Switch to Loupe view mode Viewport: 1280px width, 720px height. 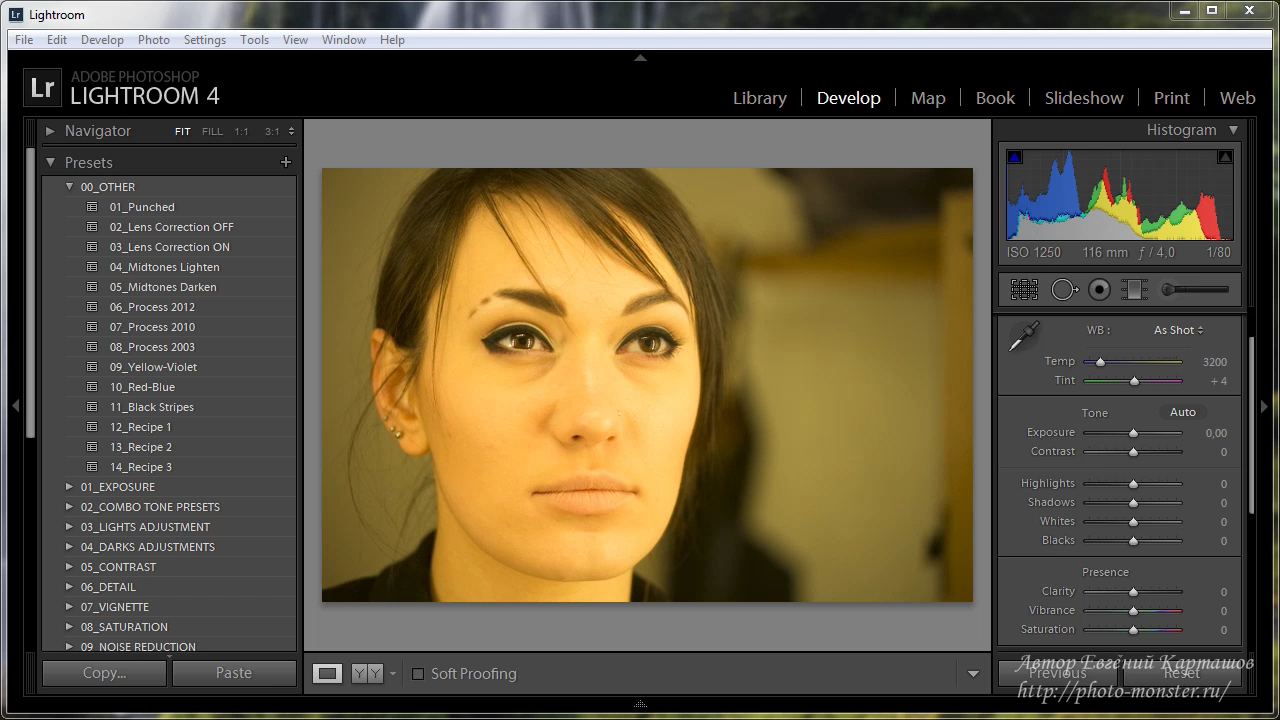click(x=327, y=674)
